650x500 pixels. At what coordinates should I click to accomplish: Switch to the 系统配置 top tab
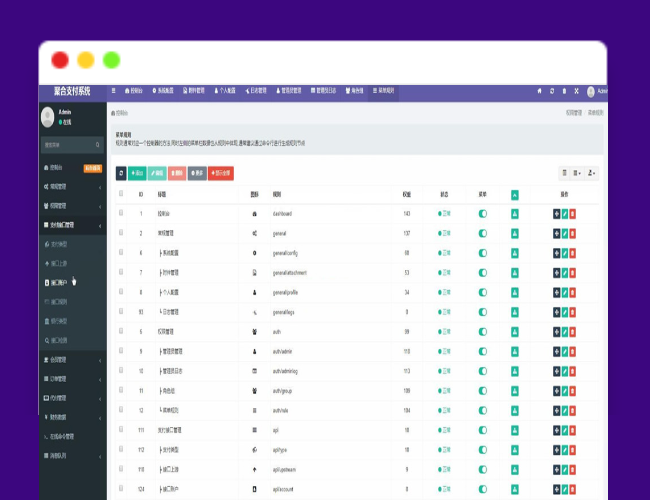click(x=169, y=91)
